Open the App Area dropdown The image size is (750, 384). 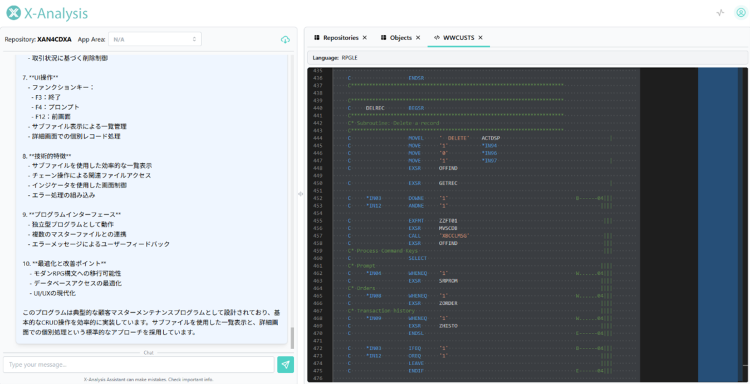[x=155, y=39]
